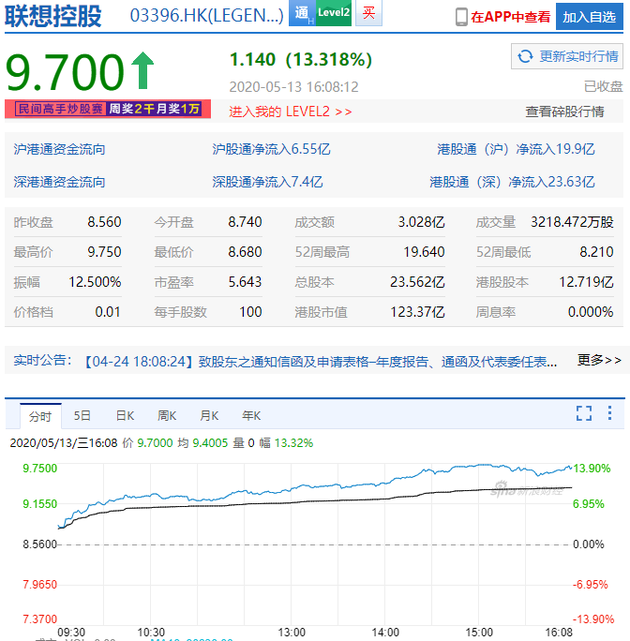Open 进入我的 LEVEL2 link
Image resolution: width=630 pixels, height=641 pixels.
tap(290, 112)
